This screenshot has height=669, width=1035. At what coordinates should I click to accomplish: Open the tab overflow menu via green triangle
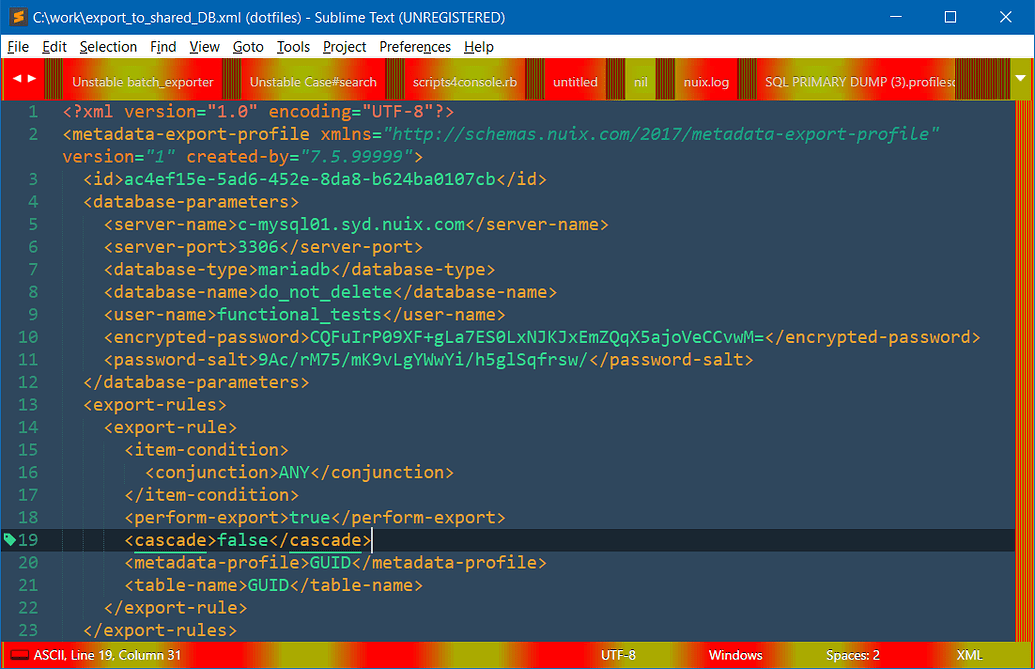[1021, 78]
